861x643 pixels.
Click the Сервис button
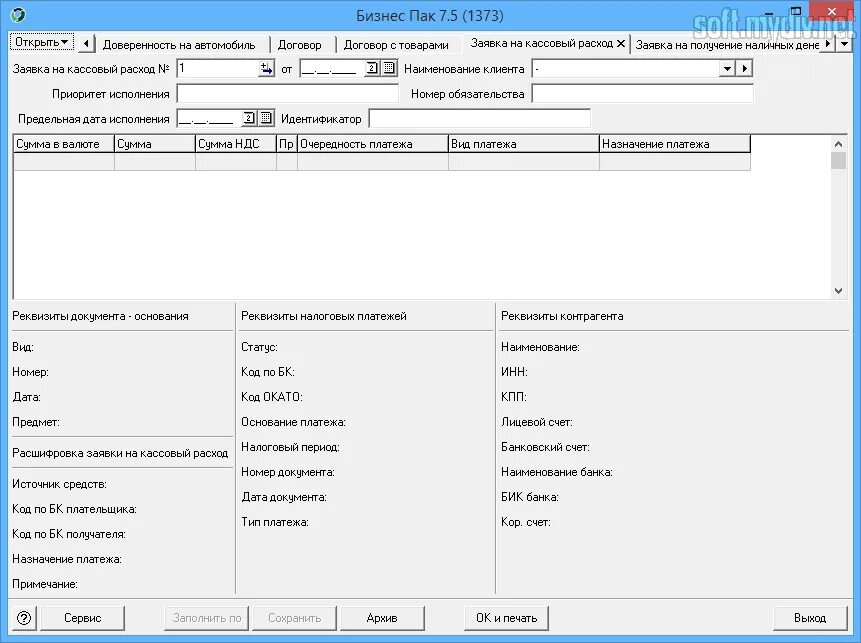(x=82, y=618)
